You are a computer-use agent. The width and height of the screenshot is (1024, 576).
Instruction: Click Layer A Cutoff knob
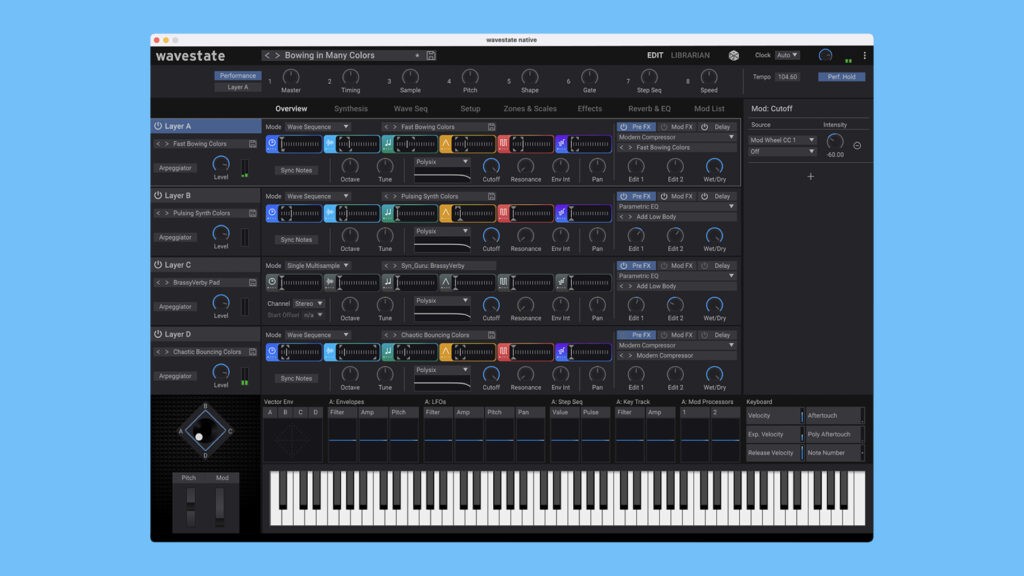(x=491, y=166)
